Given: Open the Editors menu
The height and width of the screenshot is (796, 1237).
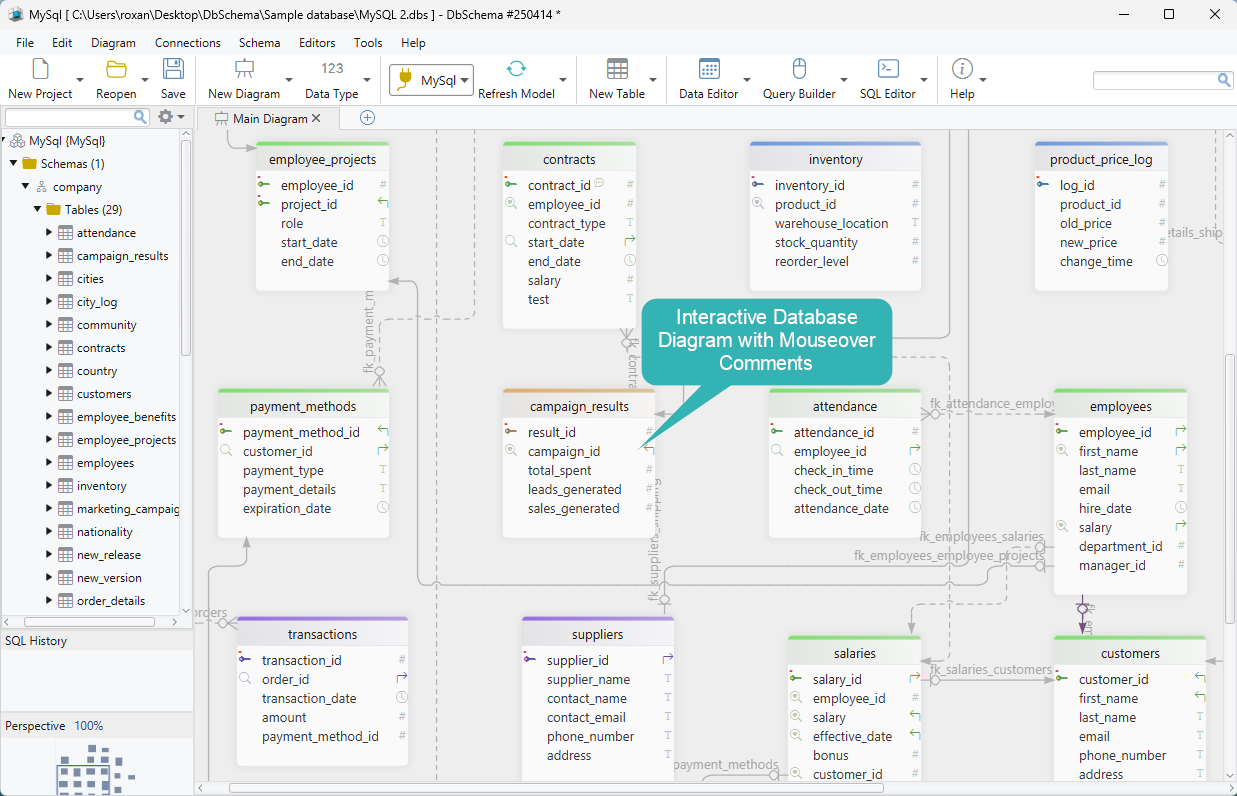Looking at the screenshot, I should pyautogui.click(x=317, y=43).
